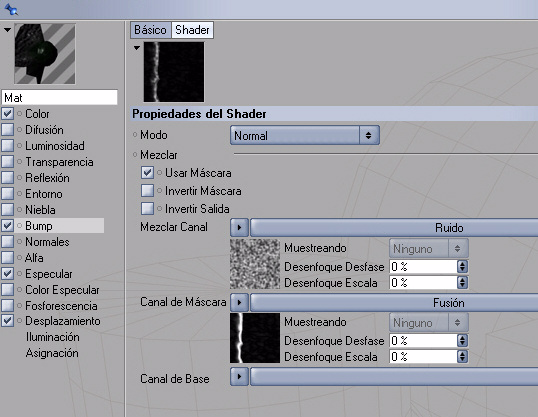
Task: Switch to the Shader tab
Action: (x=192, y=30)
